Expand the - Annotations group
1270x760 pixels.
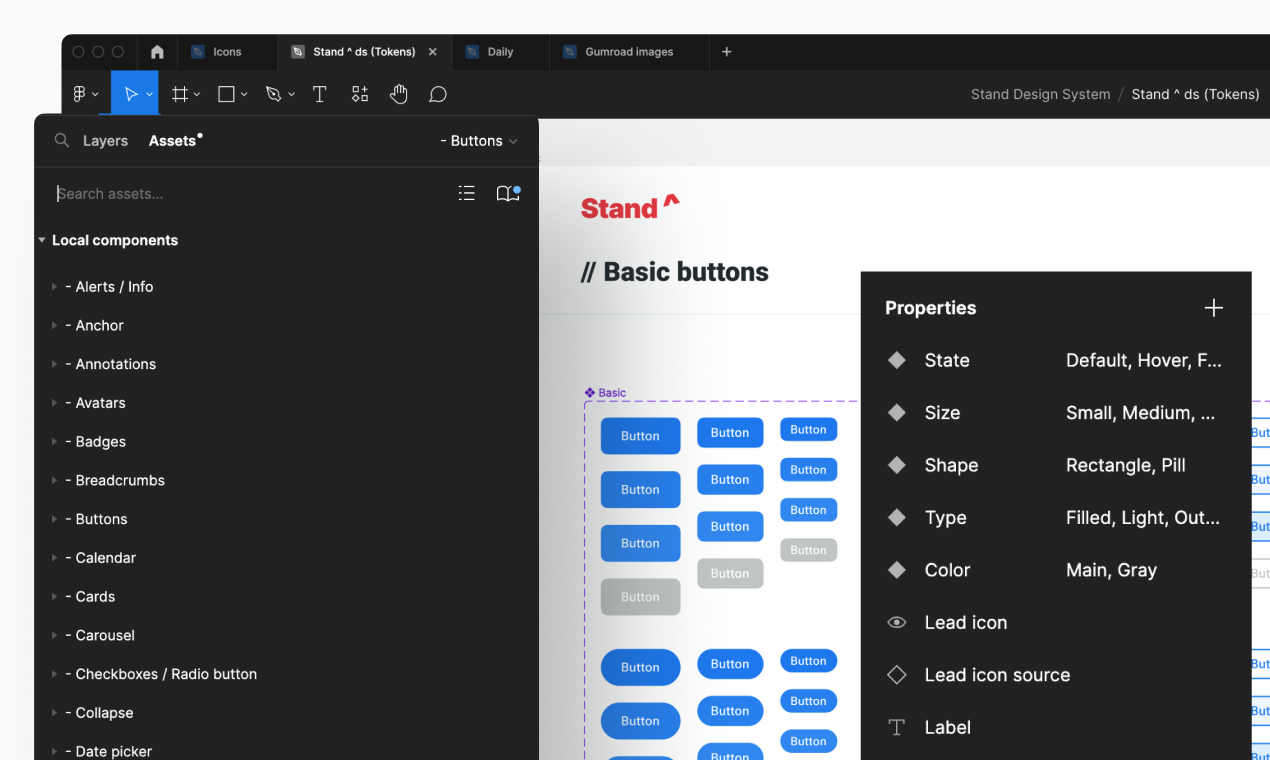55,364
